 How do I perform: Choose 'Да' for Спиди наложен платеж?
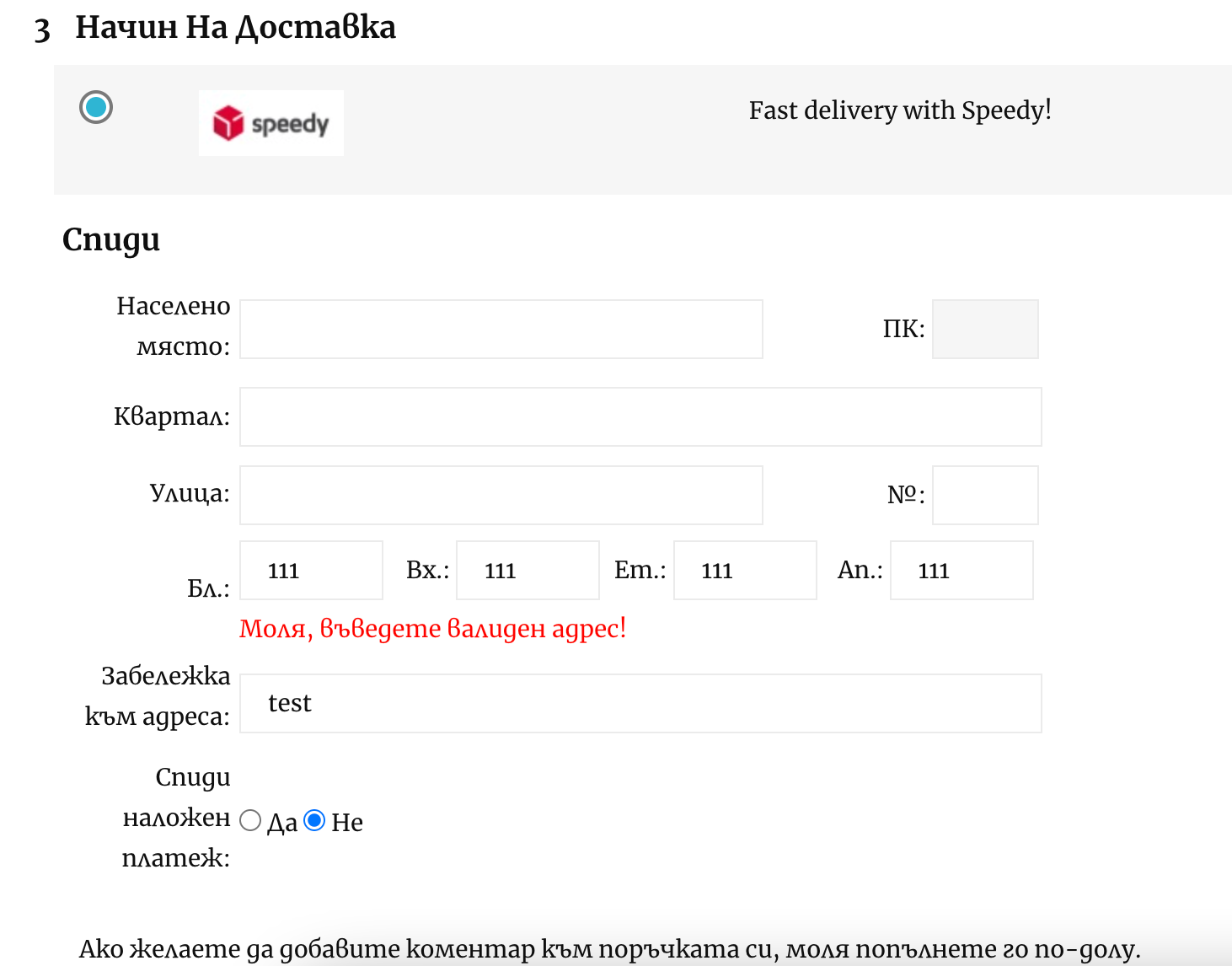[x=250, y=821]
